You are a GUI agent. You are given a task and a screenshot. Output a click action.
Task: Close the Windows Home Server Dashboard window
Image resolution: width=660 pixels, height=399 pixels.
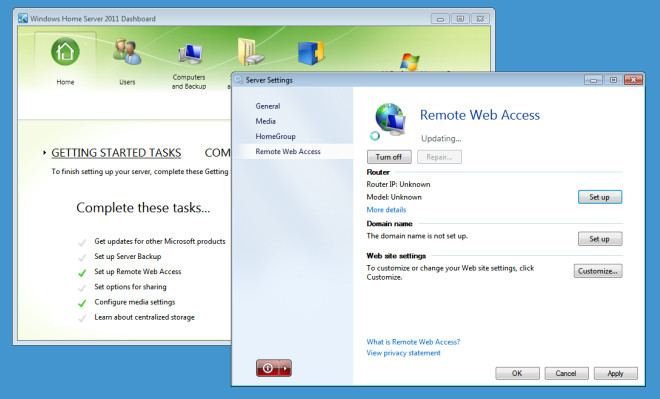(480, 19)
